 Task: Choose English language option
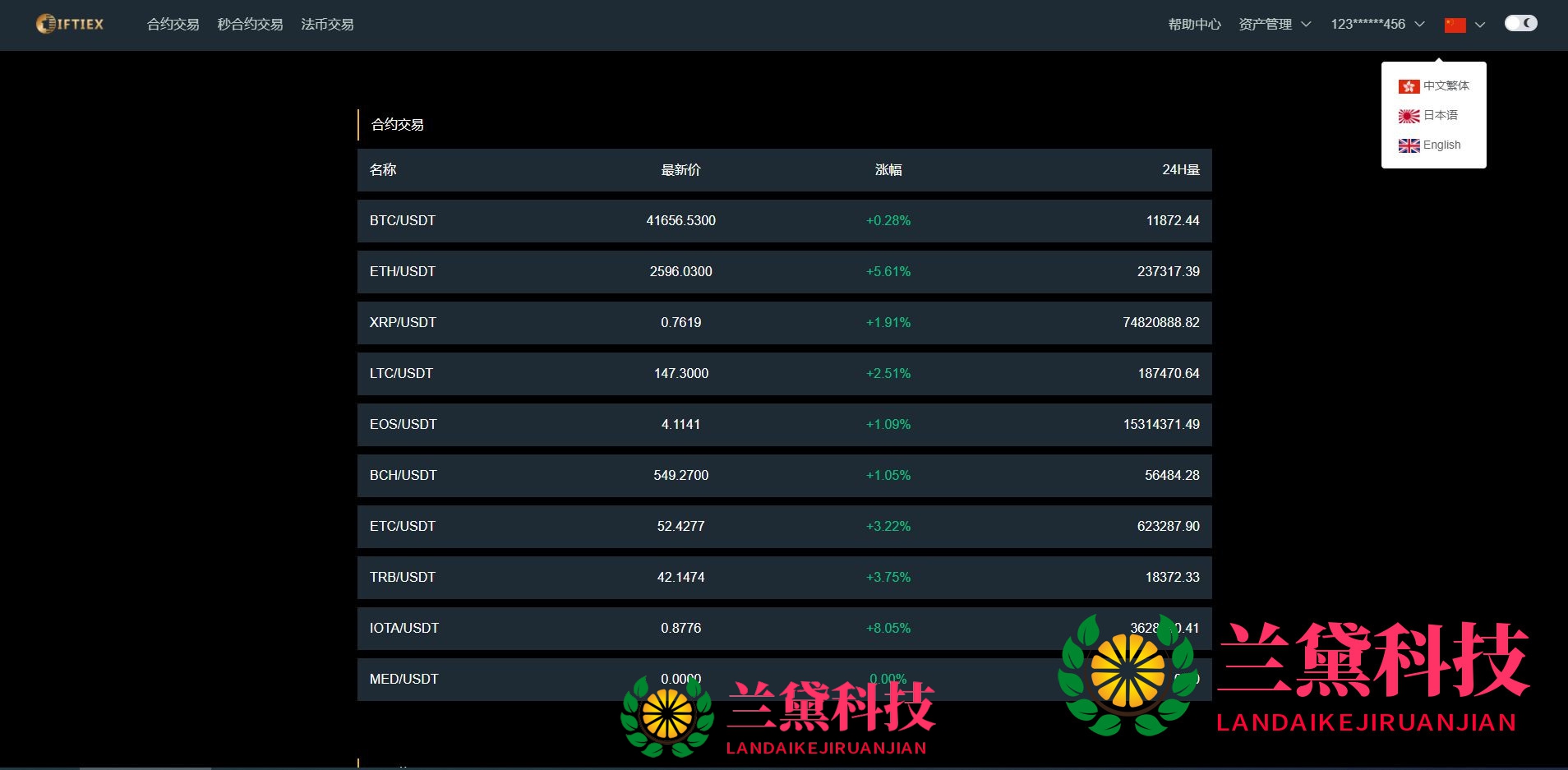coord(1441,145)
